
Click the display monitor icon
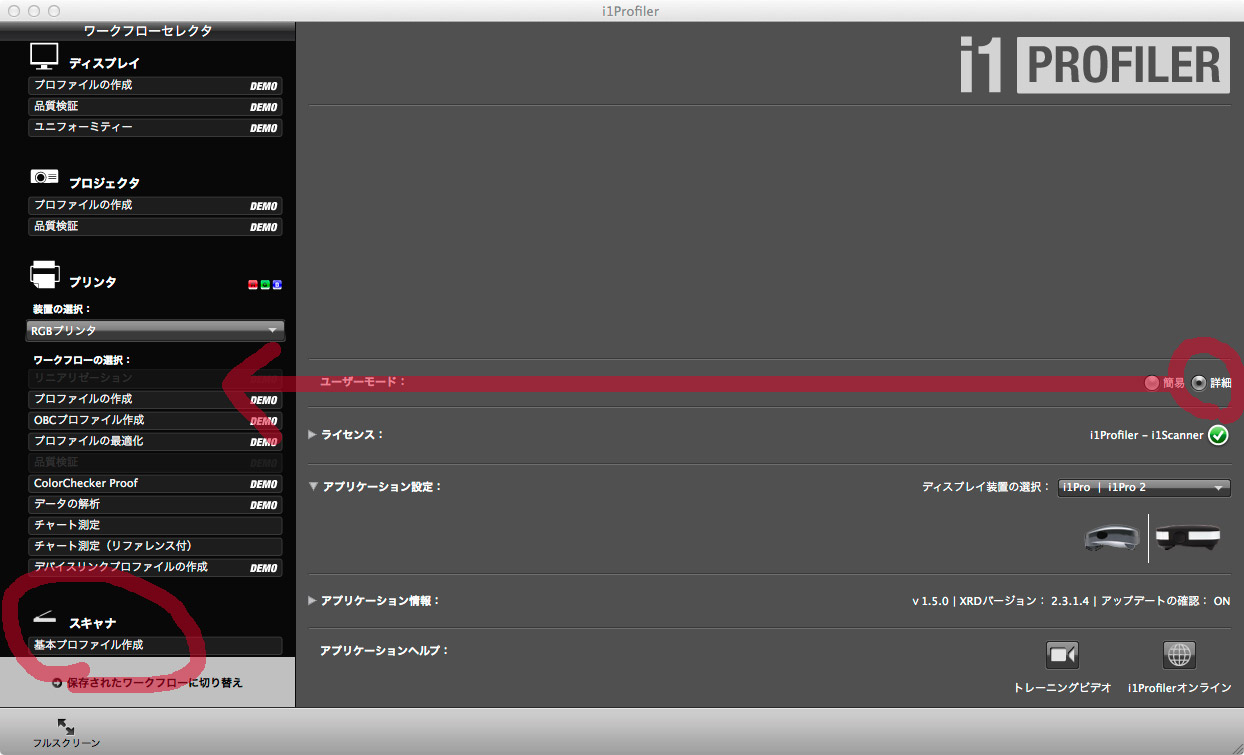coord(44,56)
